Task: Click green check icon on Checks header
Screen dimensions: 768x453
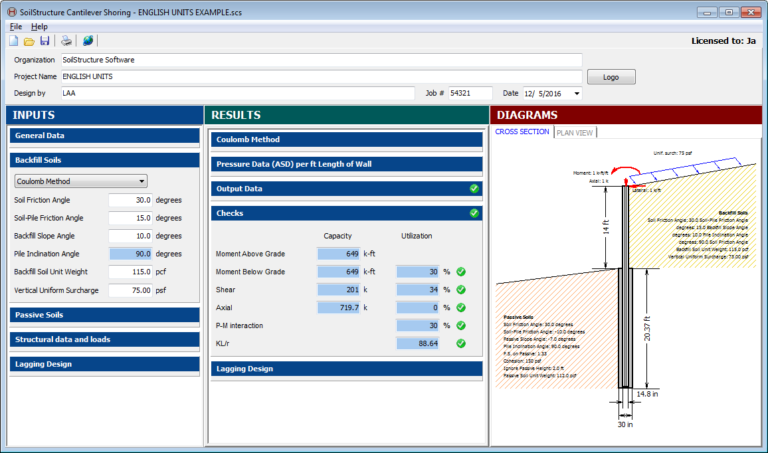Action: click(x=474, y=213)
